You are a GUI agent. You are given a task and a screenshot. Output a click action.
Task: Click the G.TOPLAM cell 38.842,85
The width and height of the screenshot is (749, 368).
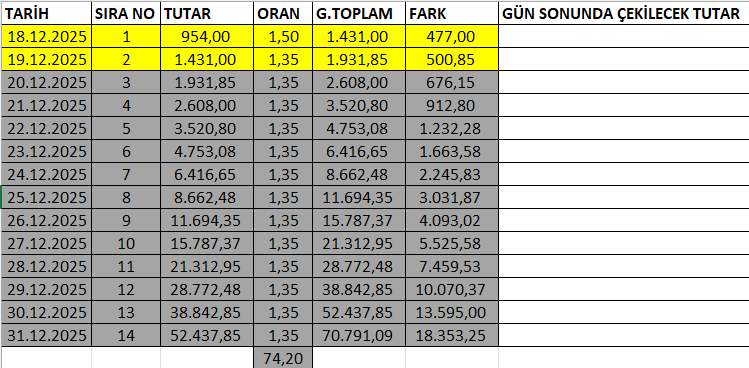coord(359,289)
